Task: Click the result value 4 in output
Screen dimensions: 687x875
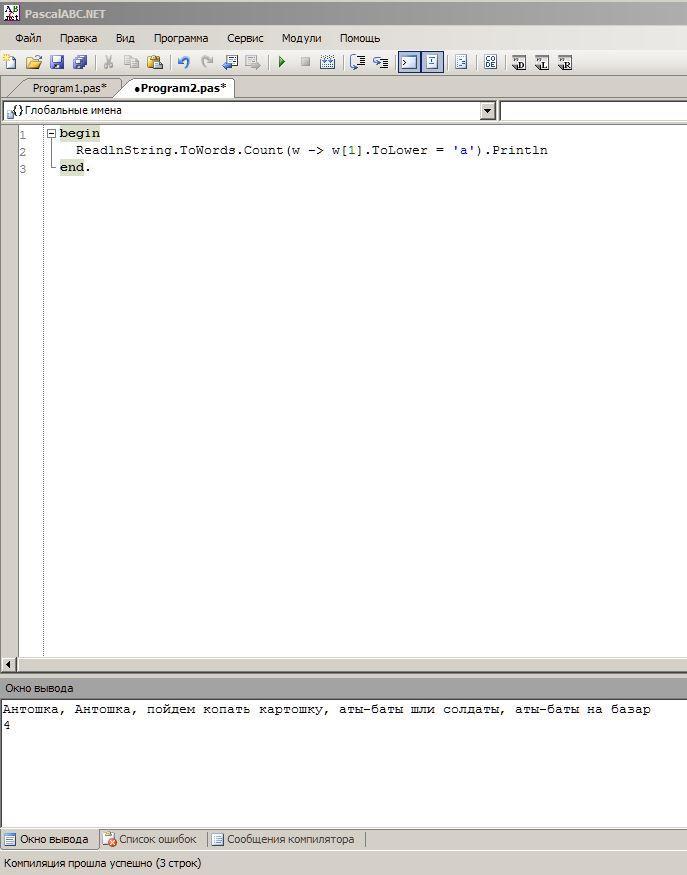Action: (7, 725)
